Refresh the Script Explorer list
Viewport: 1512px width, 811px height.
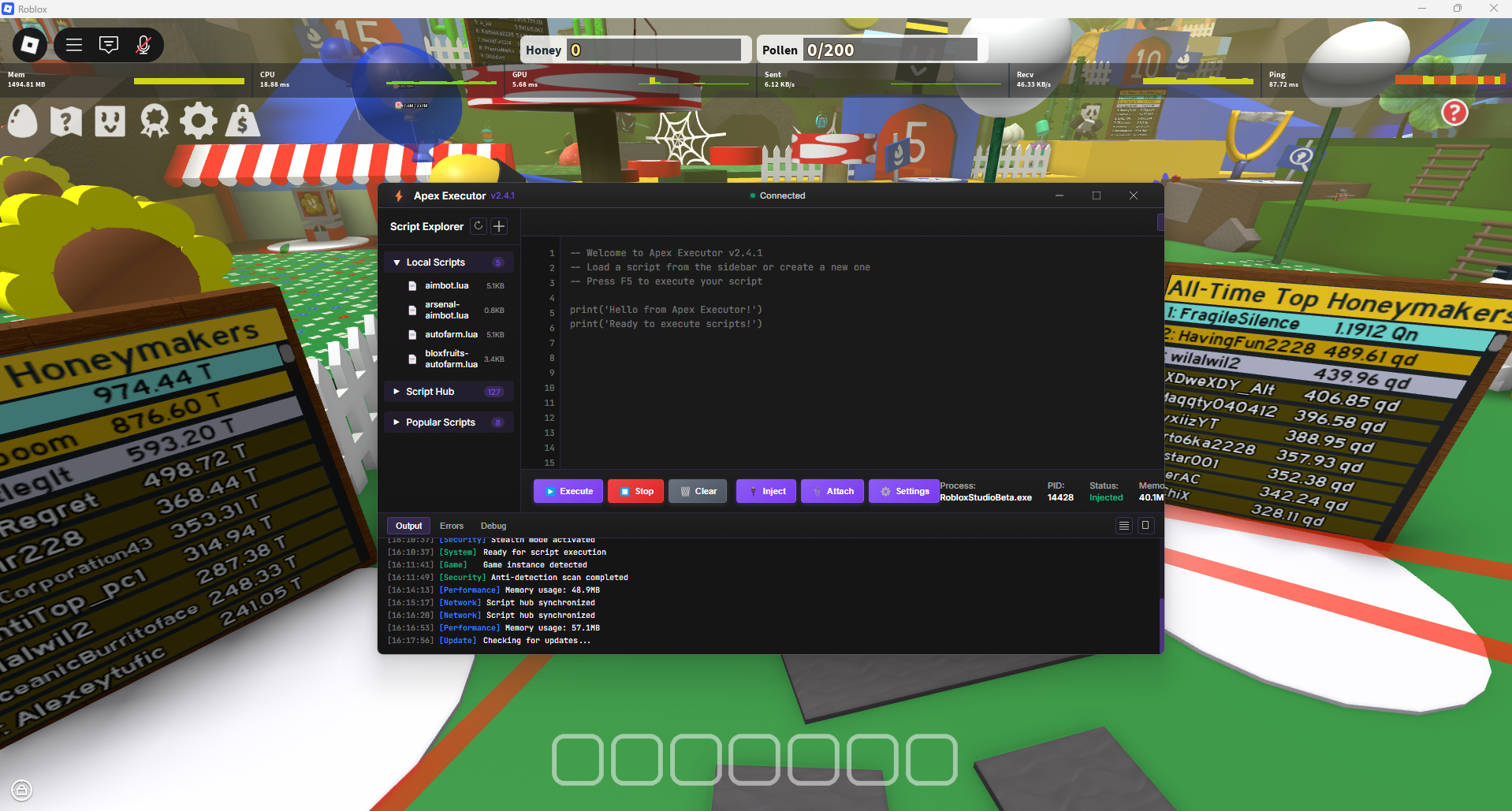[478, 226]
